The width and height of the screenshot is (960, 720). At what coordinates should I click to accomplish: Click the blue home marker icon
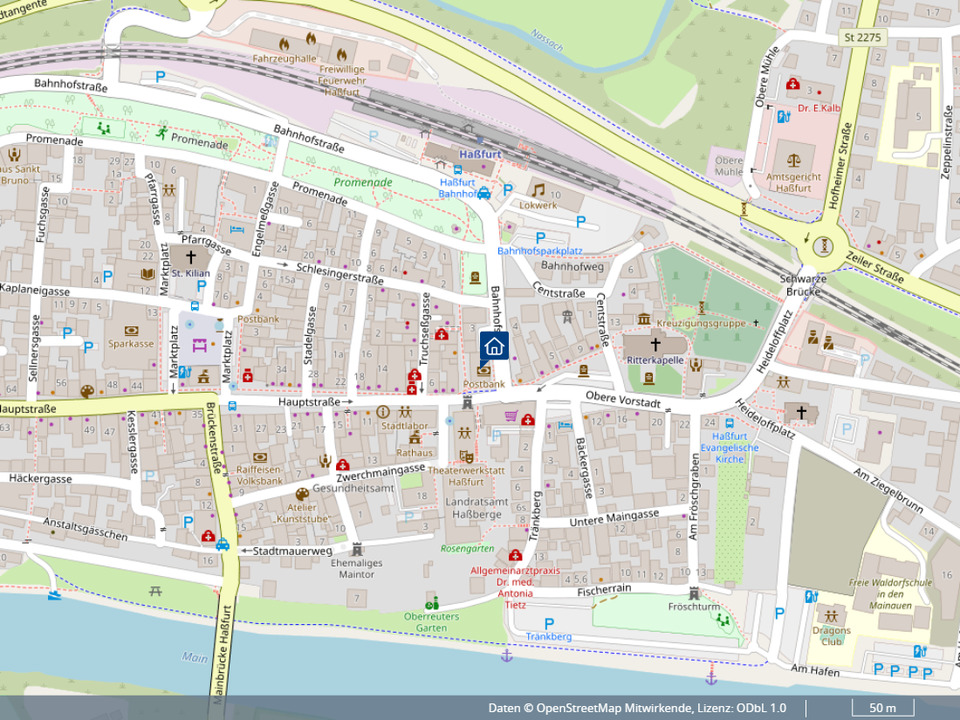click(494, 346)
